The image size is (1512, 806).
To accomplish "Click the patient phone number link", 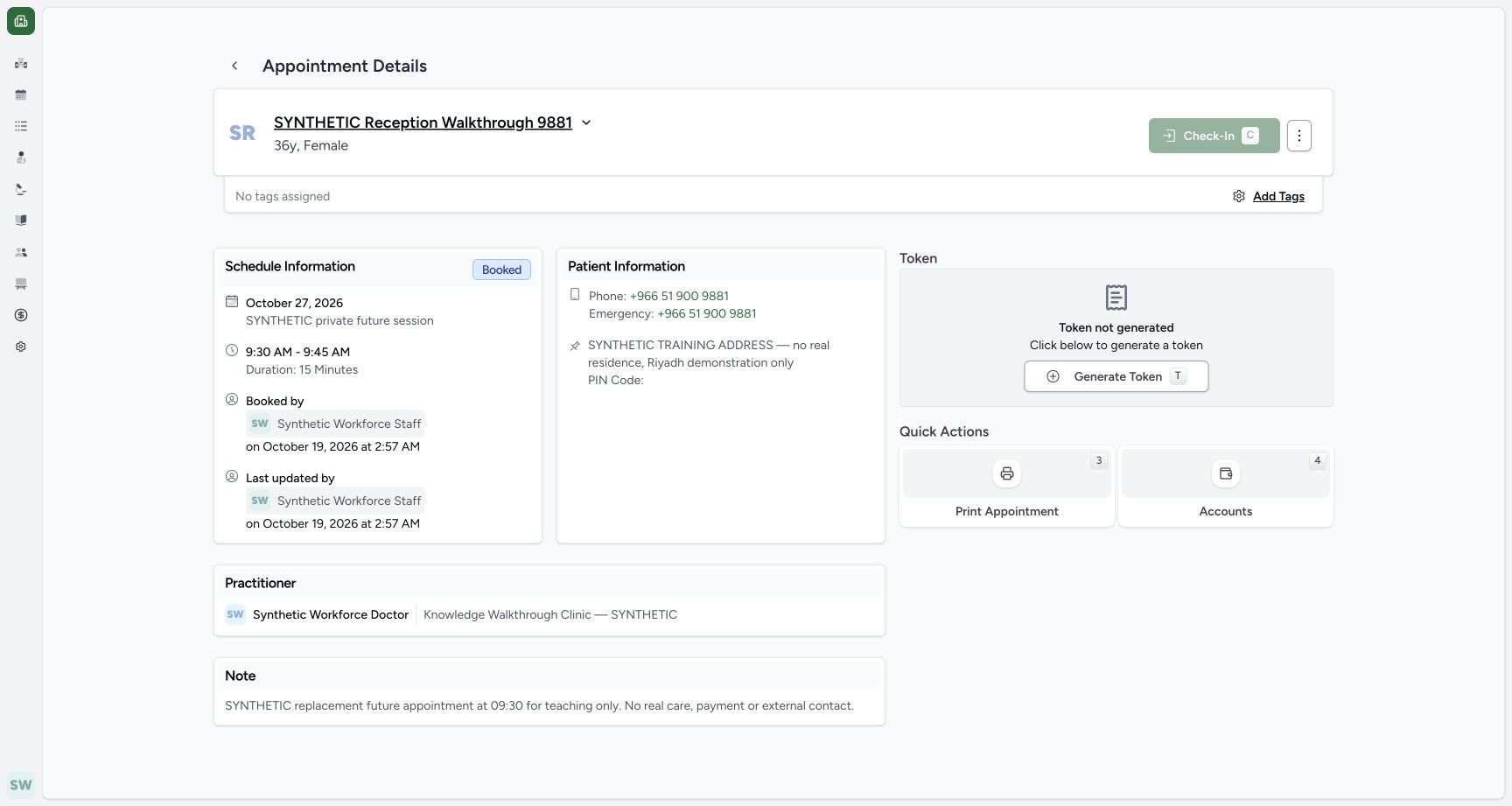I will pyautogui.click(x=679, y=296).
